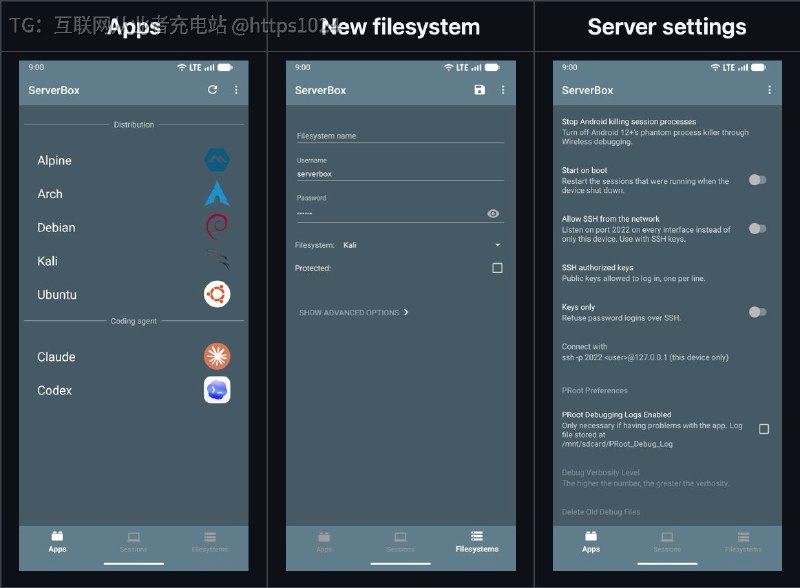The width and height of the screenshot is (800, 588).
Task: Select Alpine distribution row
Action: [134, 160]
